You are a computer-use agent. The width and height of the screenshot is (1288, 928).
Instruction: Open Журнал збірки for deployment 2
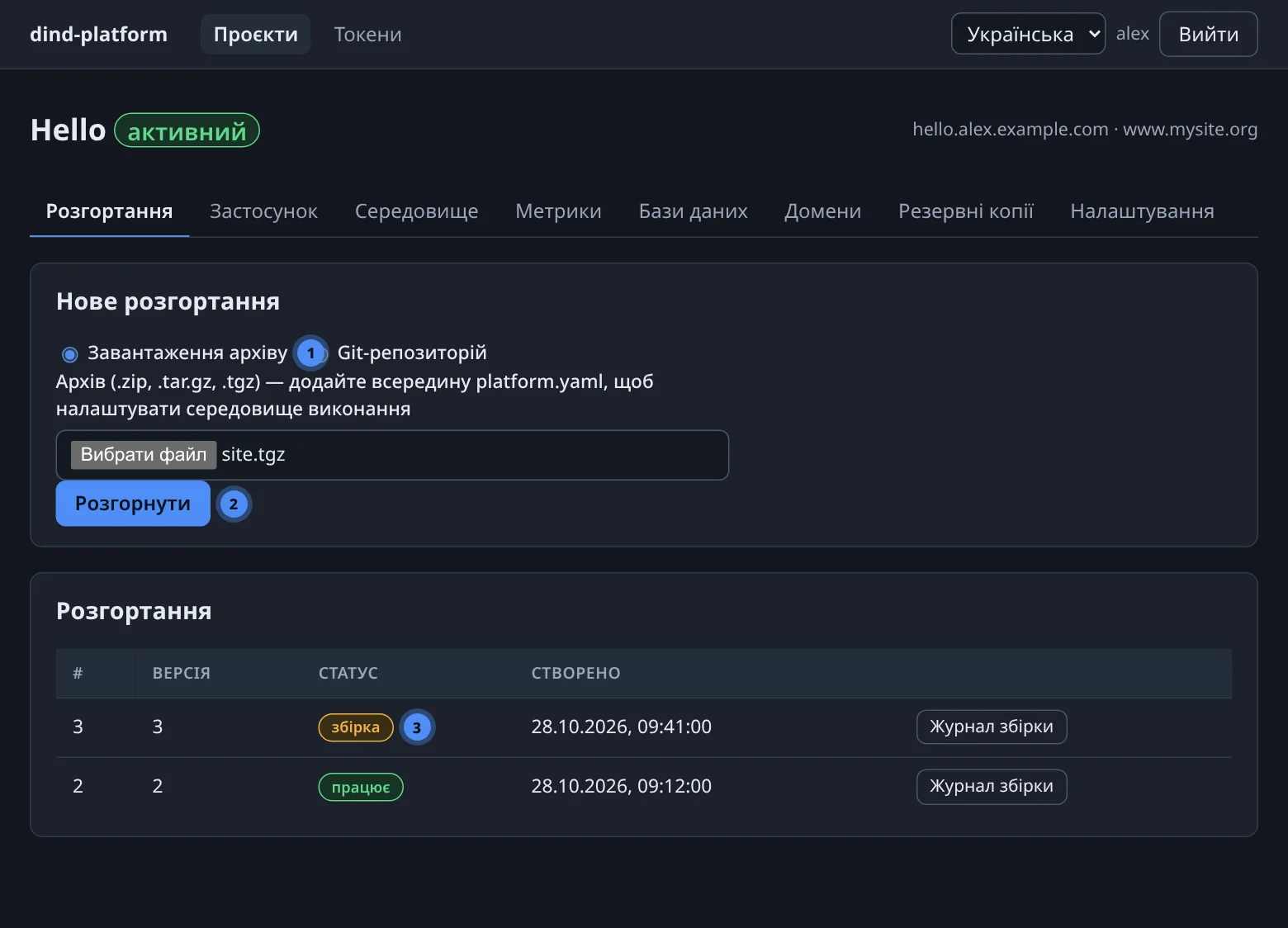pos(991,786)
